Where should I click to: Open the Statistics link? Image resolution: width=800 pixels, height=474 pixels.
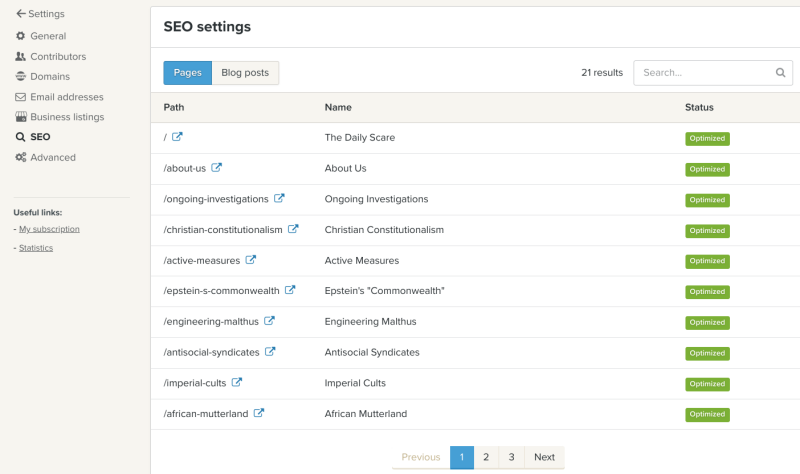[36, 247]
